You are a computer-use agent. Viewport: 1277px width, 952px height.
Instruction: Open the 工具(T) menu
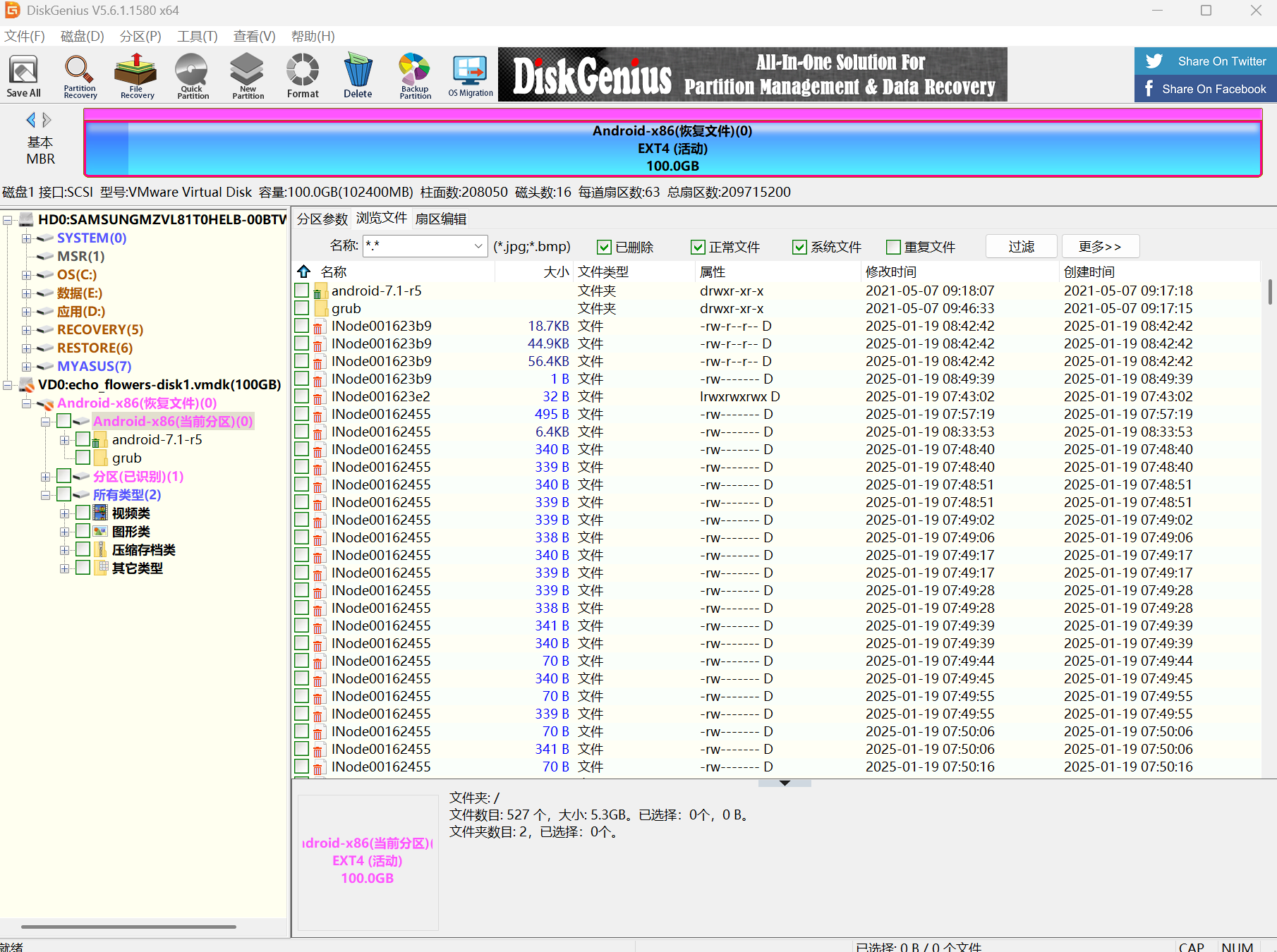(197, 36)
